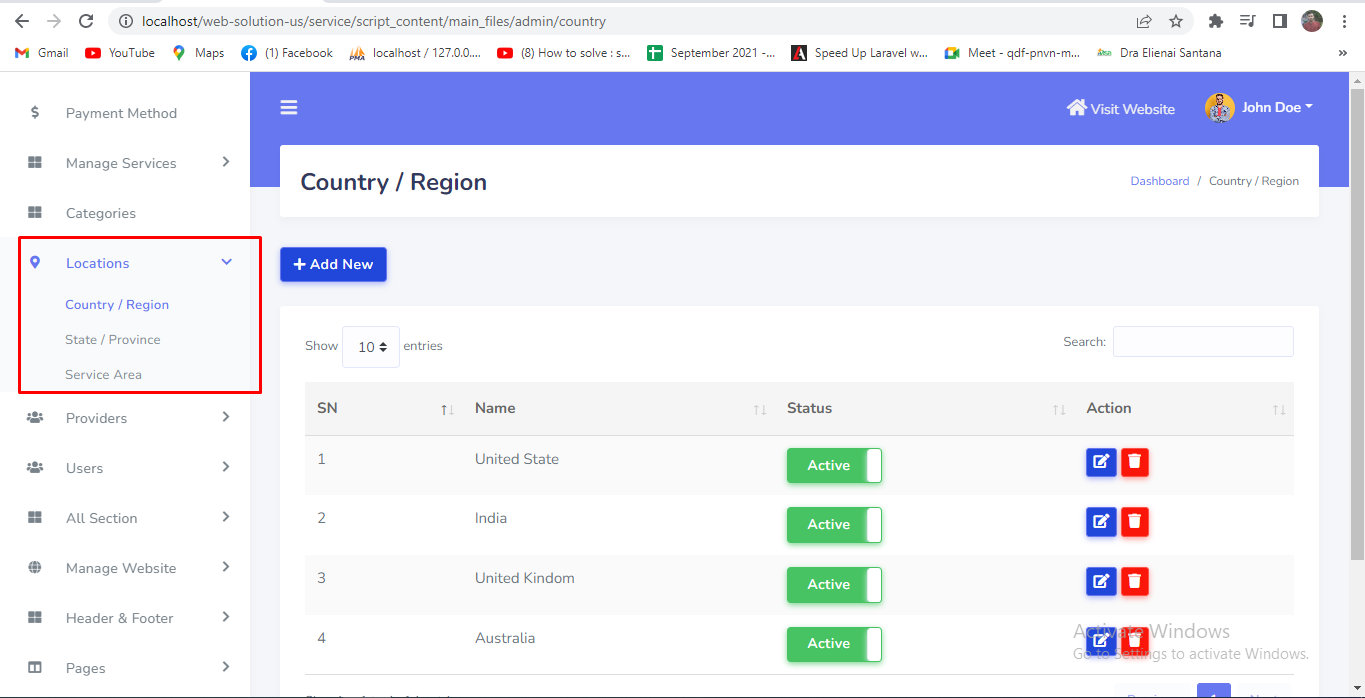Delete the India country entry

coord(1135,521)
